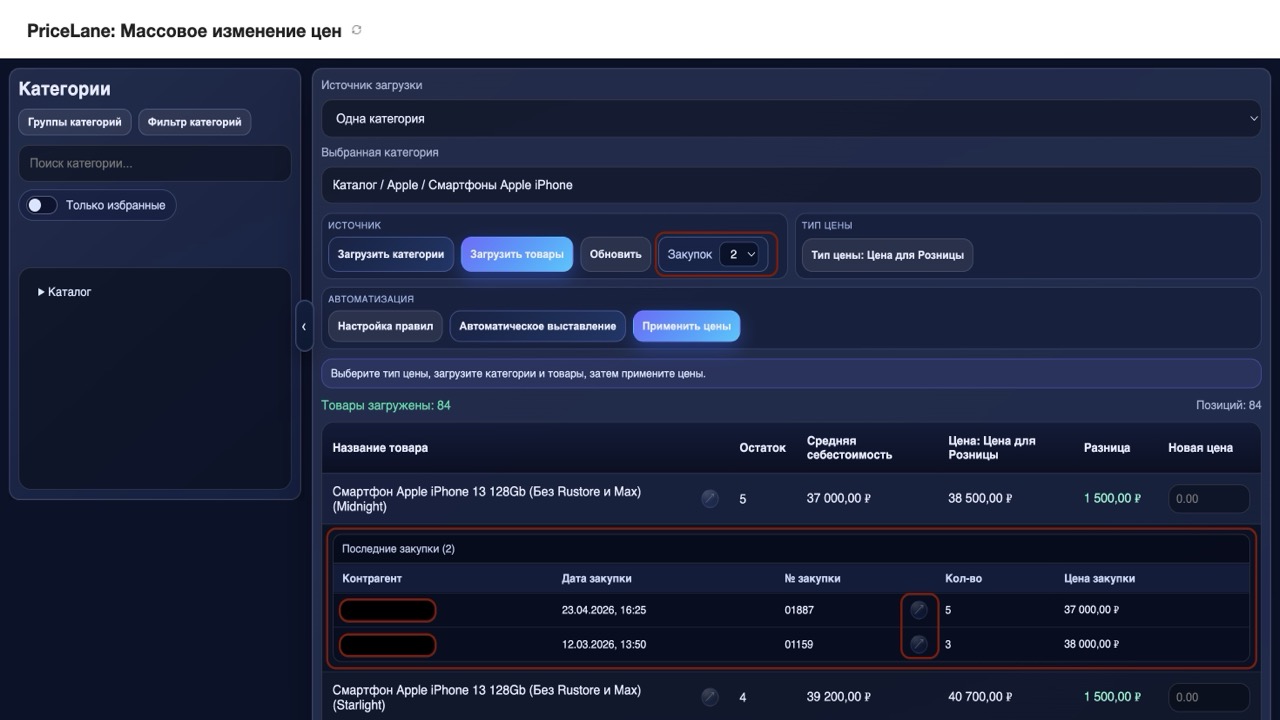Collapse the categories sidebar with the arrow handle
The image size is (1280, 720).
click(304, 326)
